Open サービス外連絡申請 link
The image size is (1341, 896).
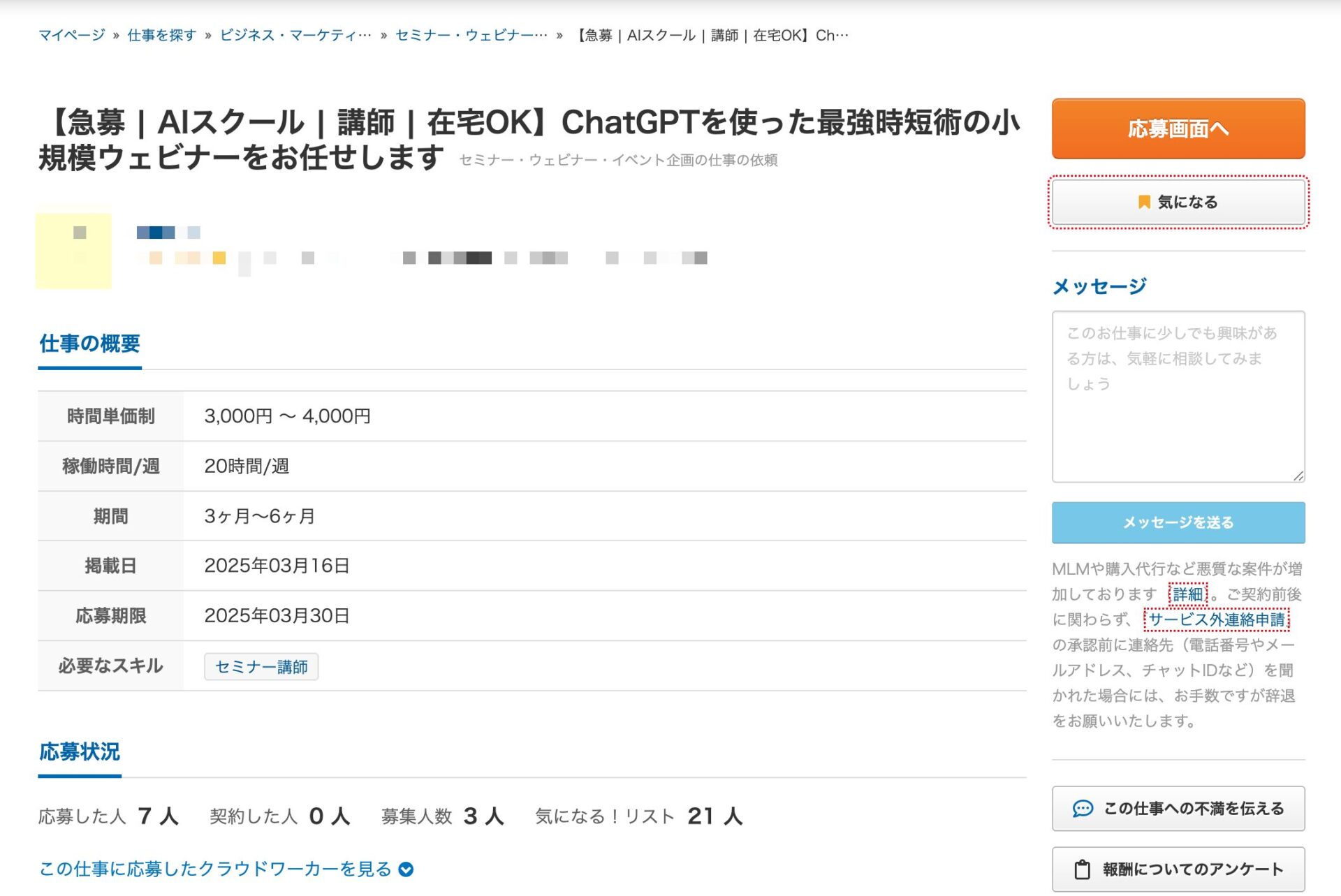click(x=1216, y=619)
